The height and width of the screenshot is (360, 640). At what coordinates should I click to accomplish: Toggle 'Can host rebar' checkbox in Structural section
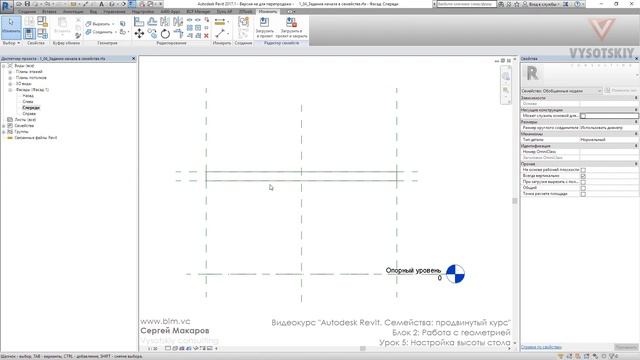(x=583, y=116)
